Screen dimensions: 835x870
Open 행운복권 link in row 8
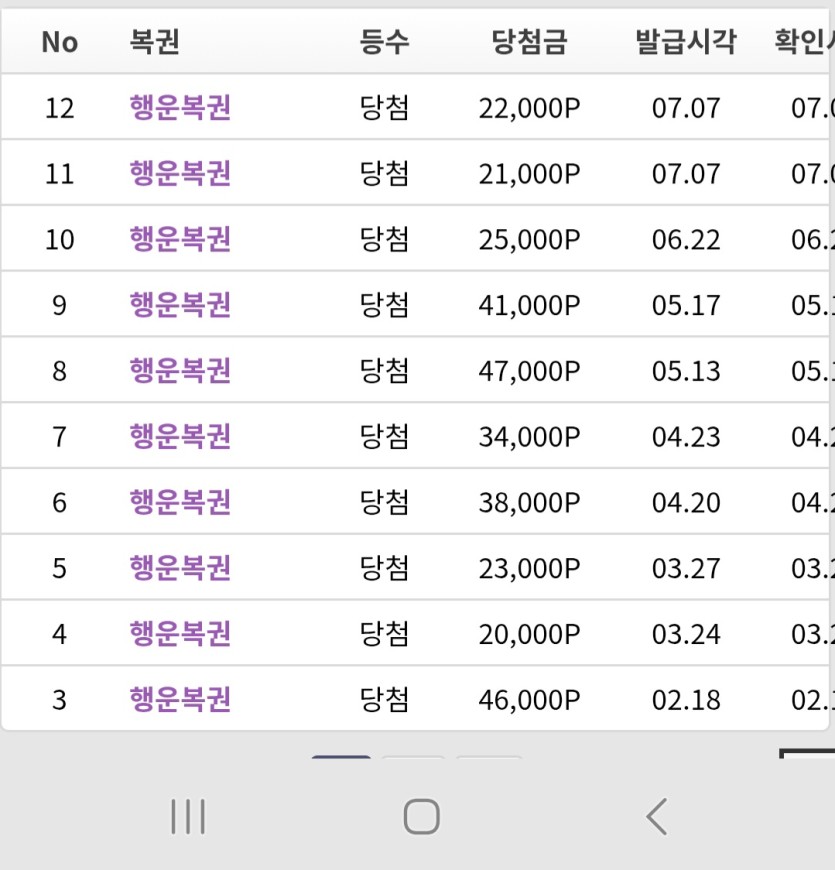[x=180, y=371]
